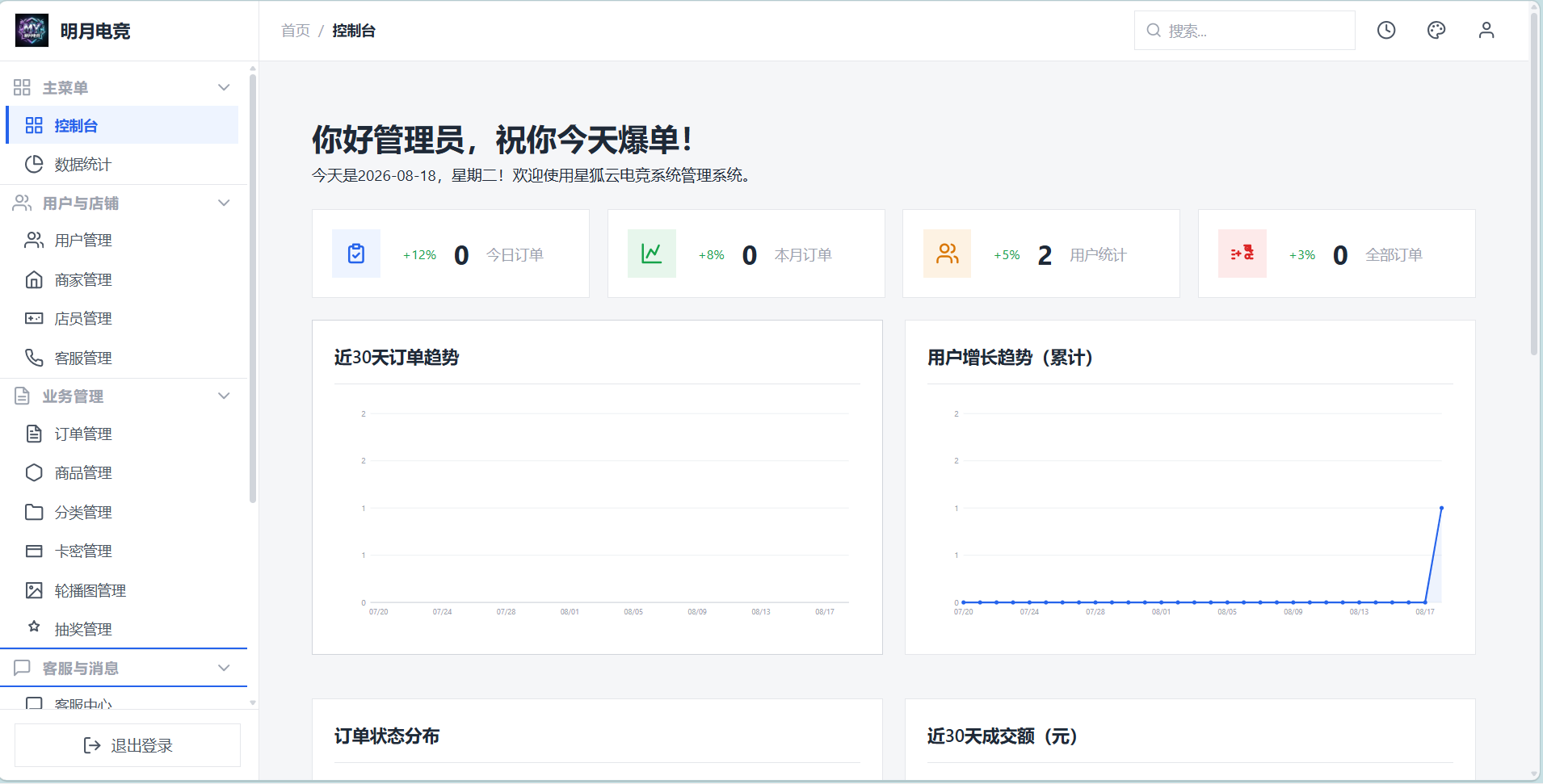Open 控制台 in the sidebar
1543x784 pixels.
[122, 125]
